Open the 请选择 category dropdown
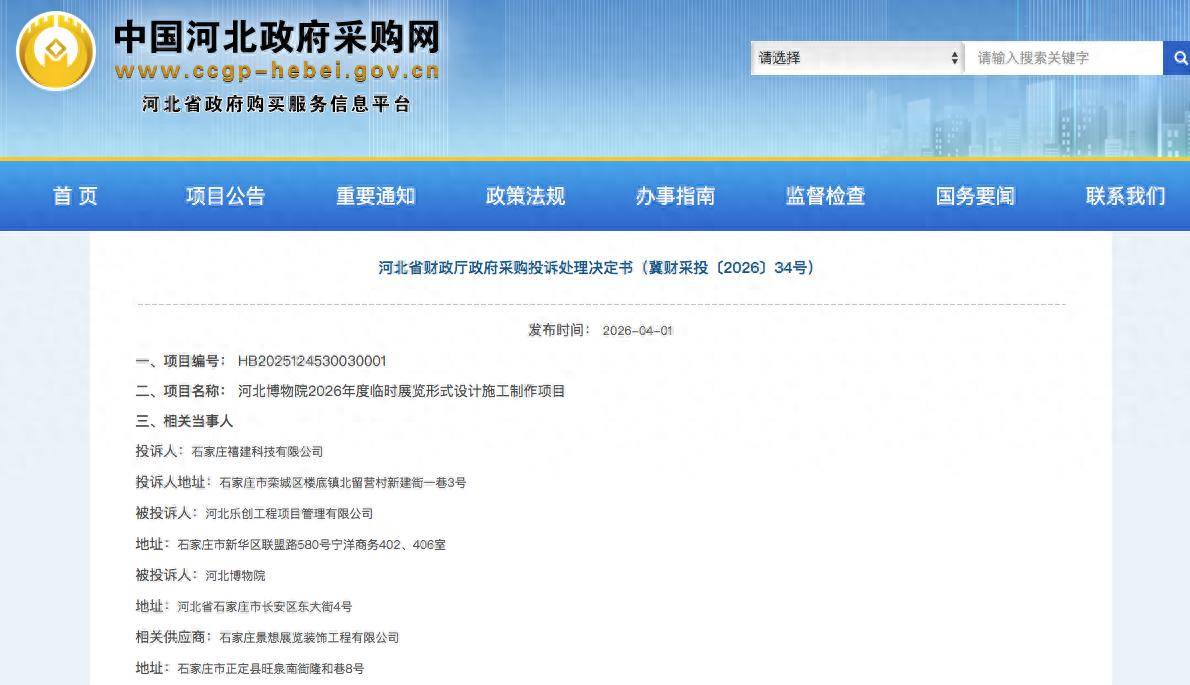Viewport: 1190px width, 685px height. point(856,58)
